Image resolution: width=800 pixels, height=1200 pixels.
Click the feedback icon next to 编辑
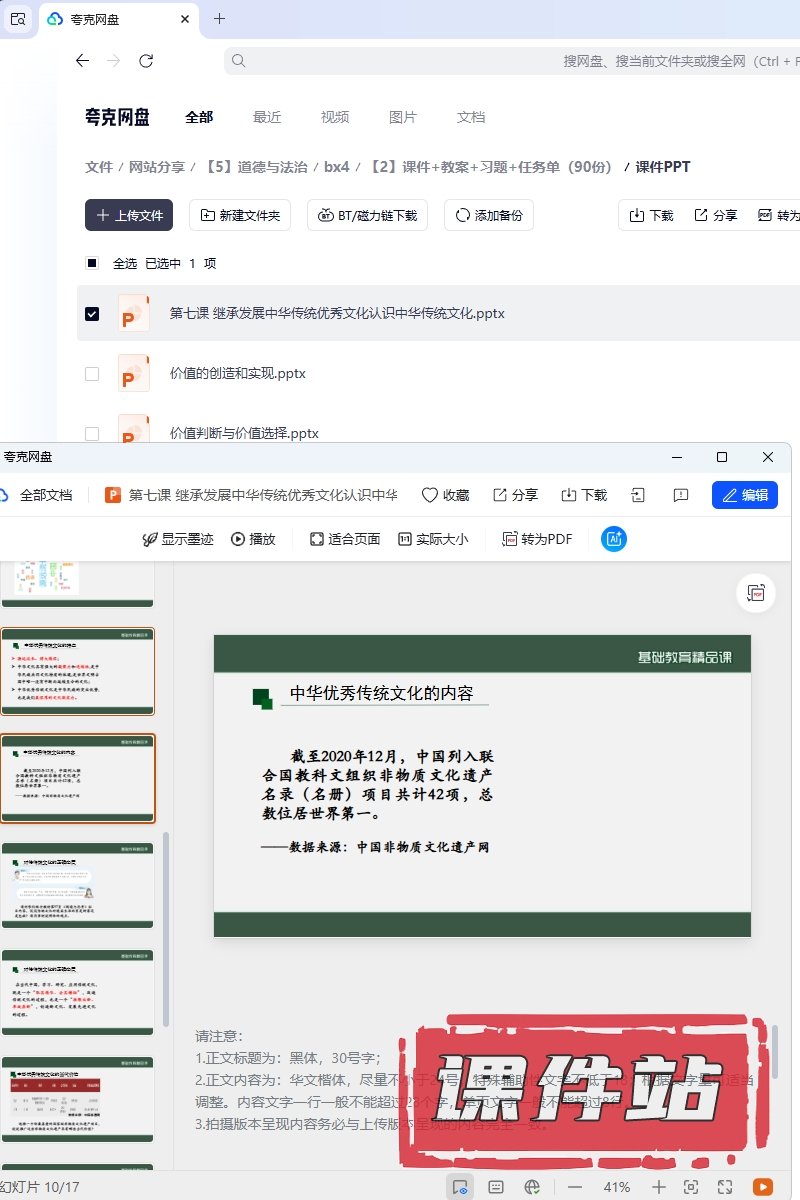681,495
